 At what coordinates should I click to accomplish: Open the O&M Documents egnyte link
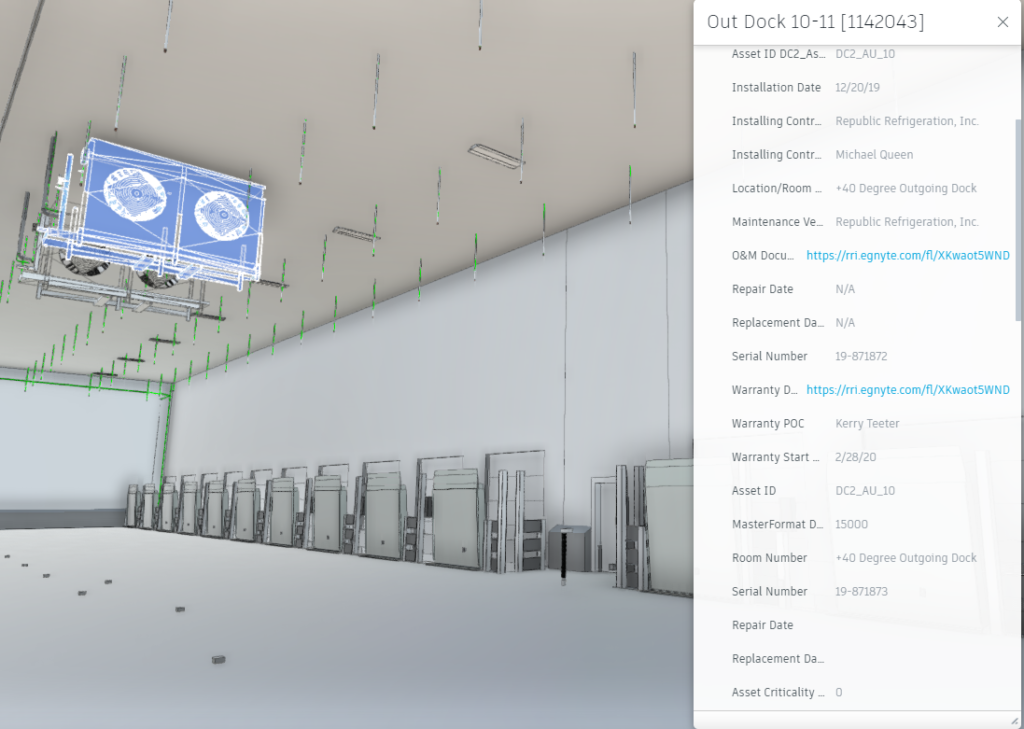point(907,255)
